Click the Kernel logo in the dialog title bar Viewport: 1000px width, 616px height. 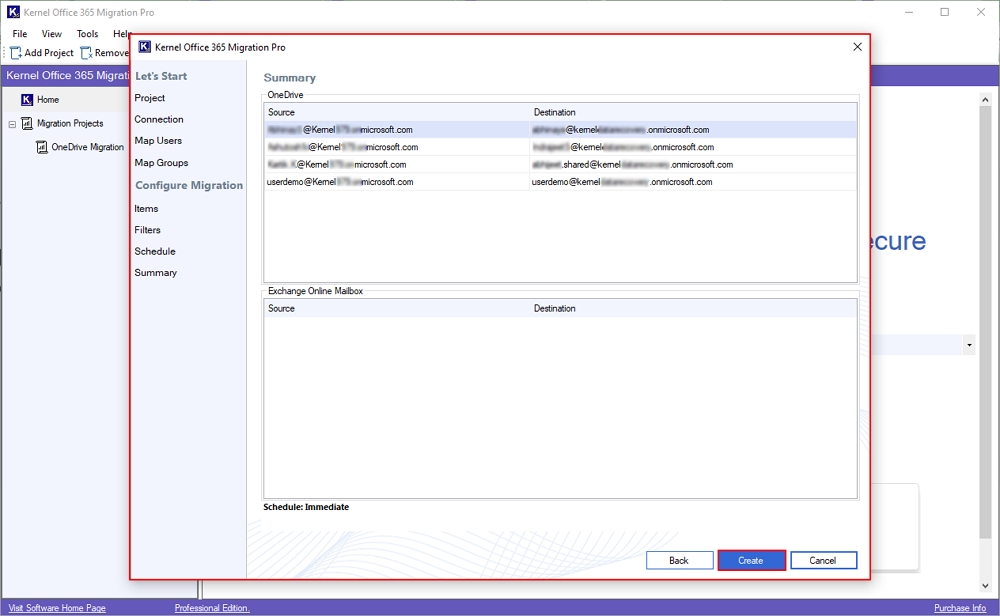click(145, 47)
